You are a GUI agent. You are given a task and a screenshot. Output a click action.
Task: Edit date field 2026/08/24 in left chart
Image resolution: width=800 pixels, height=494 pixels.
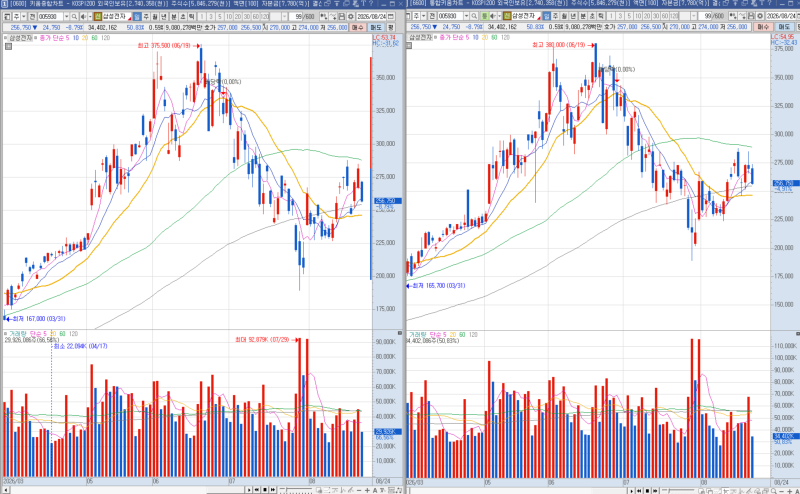point(371,16)
